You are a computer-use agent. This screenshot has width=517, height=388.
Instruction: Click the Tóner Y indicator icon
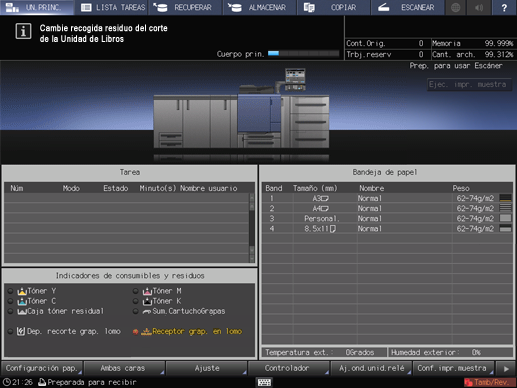tap(22, 291)
